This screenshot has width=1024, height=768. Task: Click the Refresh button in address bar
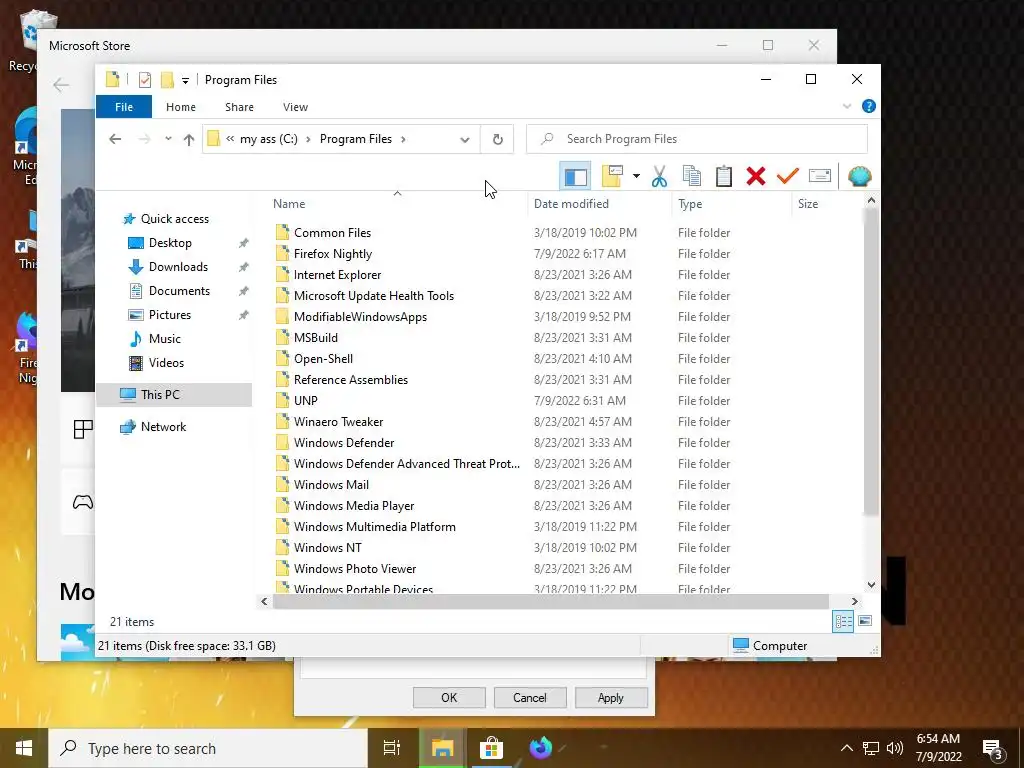pyautogui.click(x=498, y=139)
